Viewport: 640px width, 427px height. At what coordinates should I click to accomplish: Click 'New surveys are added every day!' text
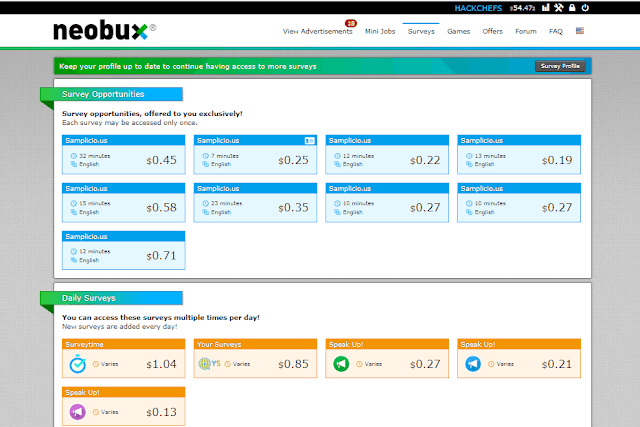pos(120,327)
